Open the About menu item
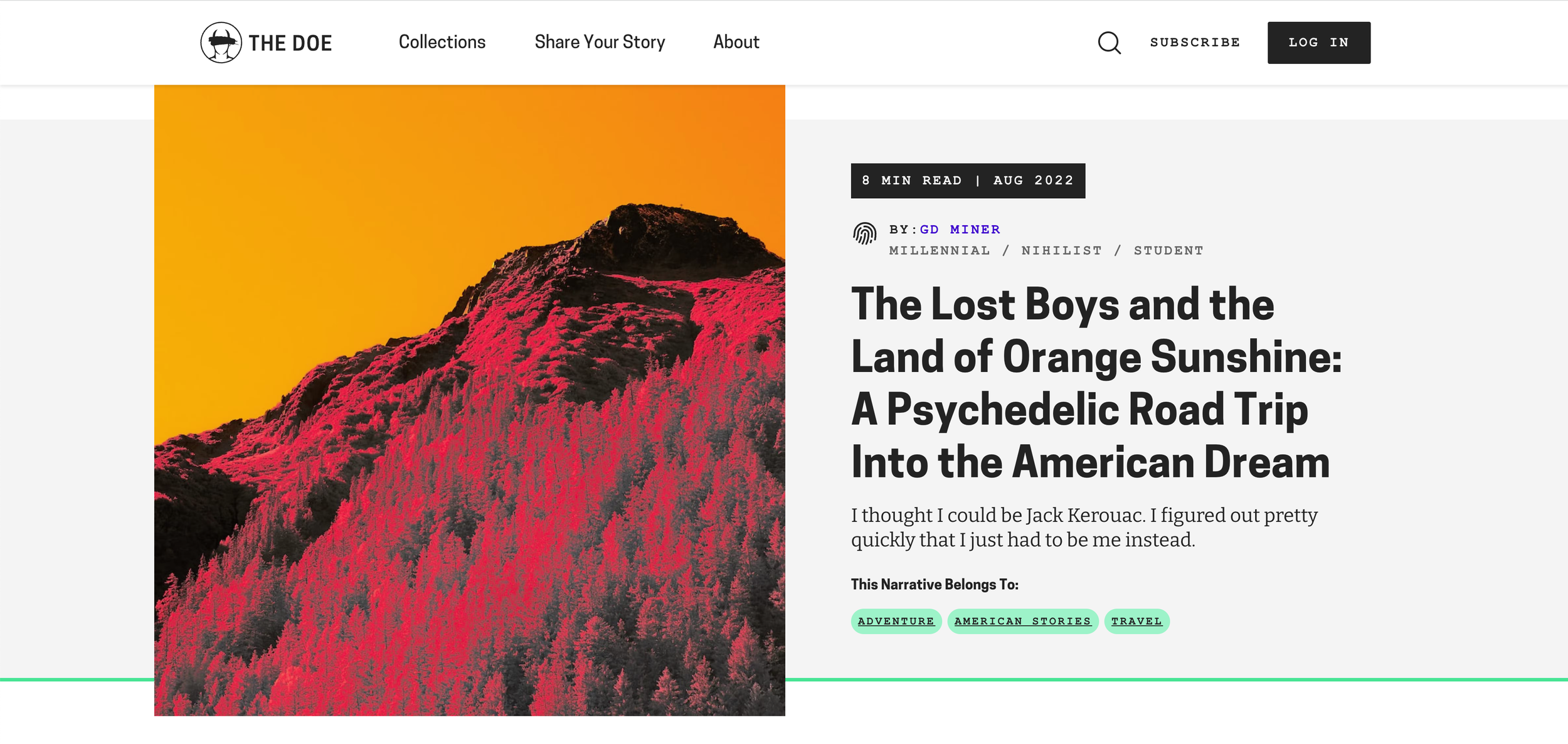The image size is (1568, 744). click(x=736, y=42)
